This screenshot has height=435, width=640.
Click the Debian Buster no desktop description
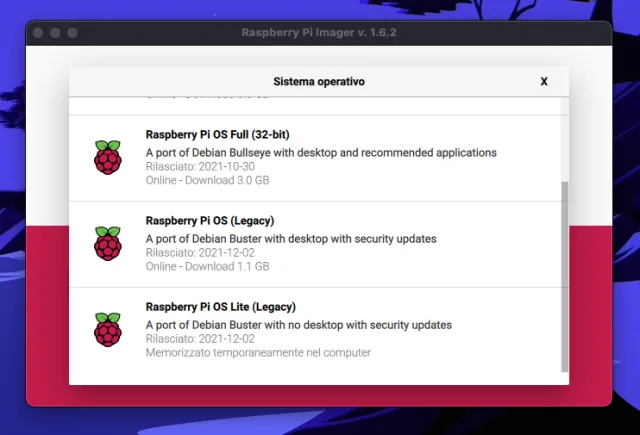(x=298, y=325)
